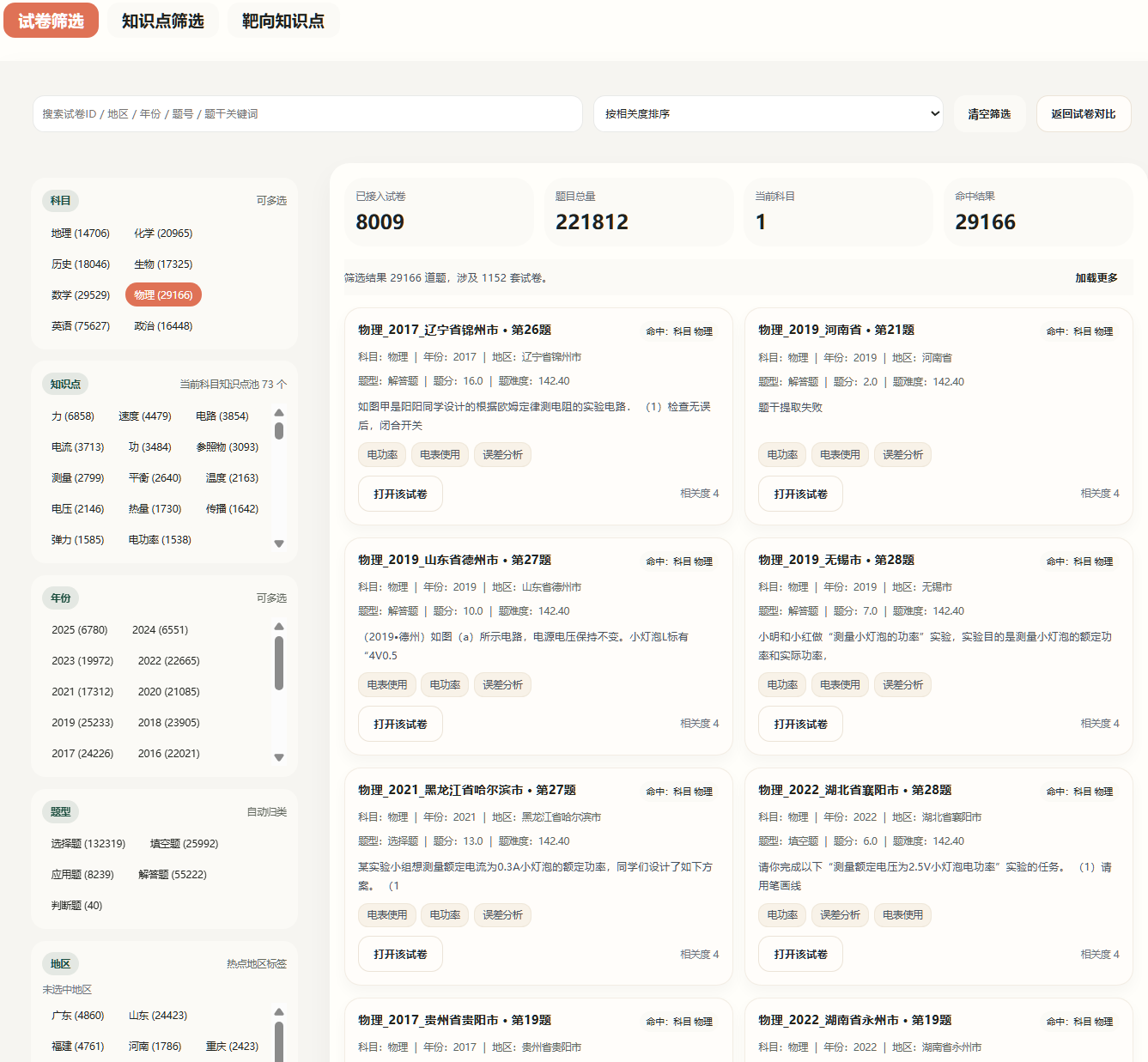Click the title 物理_2022_湖南省永州市 • 第19题
Image resolution: width=1148 pixels, height=1062 pixels.
click(854, 1020)
